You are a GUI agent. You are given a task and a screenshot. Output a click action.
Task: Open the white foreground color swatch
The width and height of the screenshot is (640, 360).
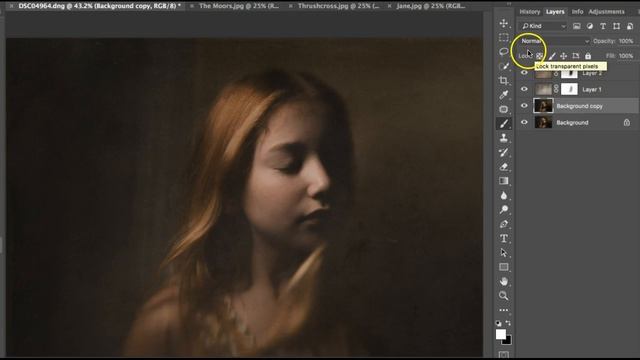(500, 334)
